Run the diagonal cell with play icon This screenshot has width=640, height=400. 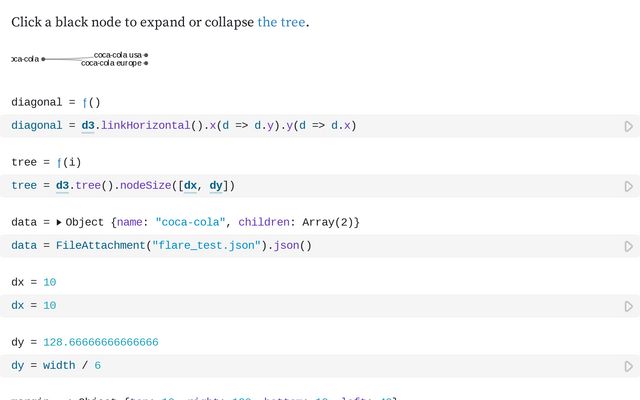click(x=628, y=126)
